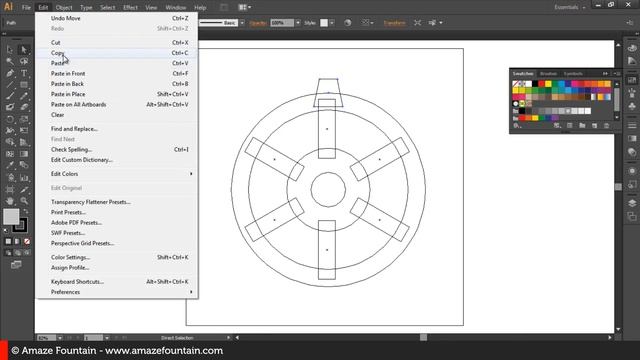The height and width of the screenshot is (360, 640).
Task: Select the Blend tool
Action: [24, 166]
